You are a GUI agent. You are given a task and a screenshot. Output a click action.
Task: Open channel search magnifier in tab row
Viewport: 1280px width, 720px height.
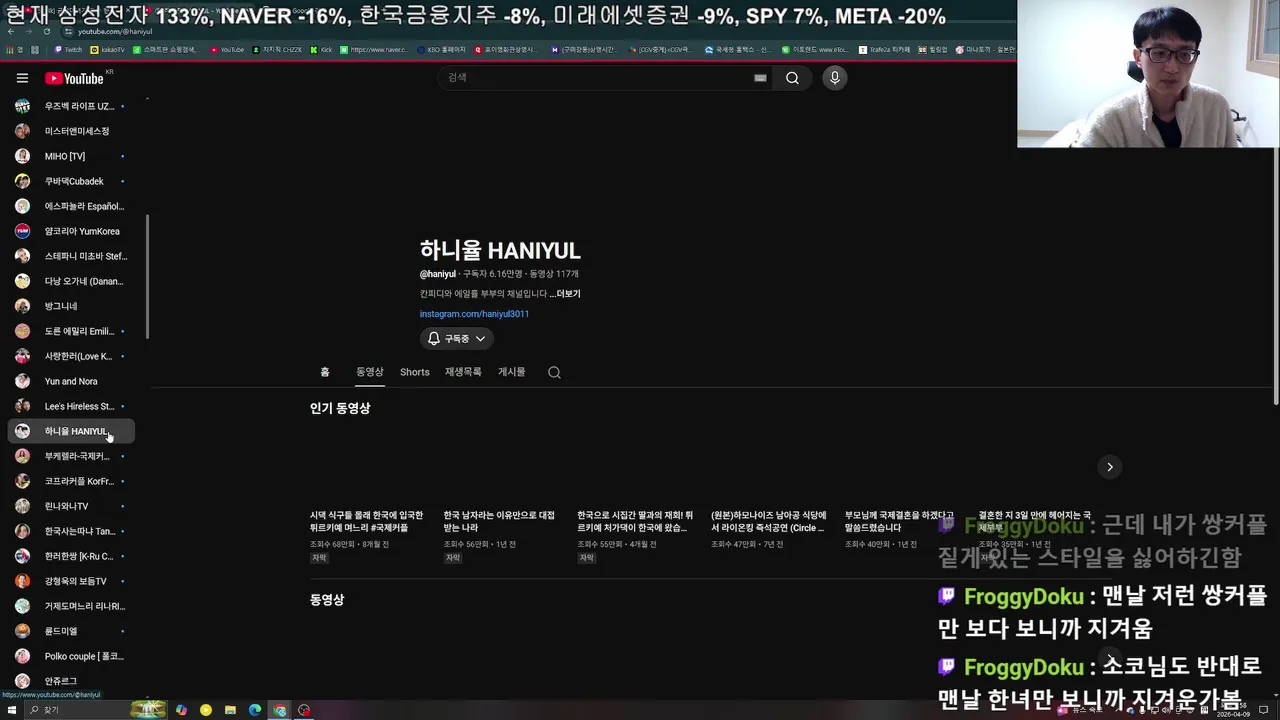pyautogui.click(x=554, y=372)
